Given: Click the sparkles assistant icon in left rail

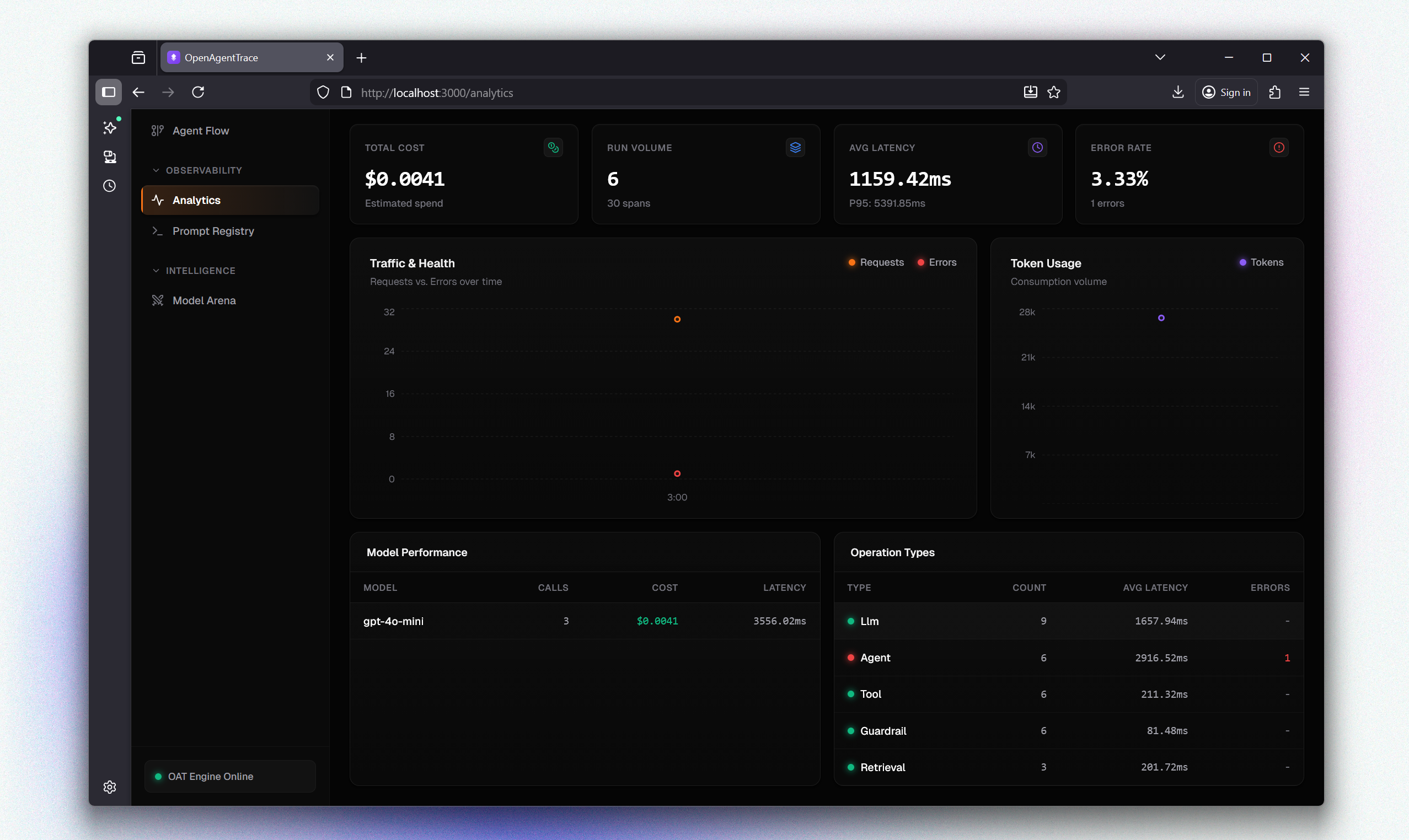Looking at the screenshot, I should point(109,127).
